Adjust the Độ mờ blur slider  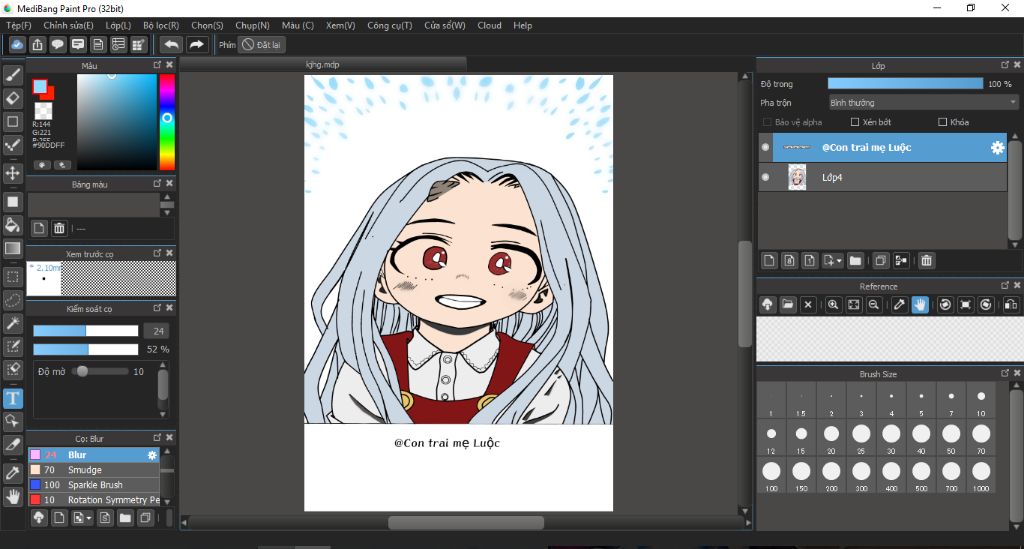pyautogui.click(x=100, y=371)
